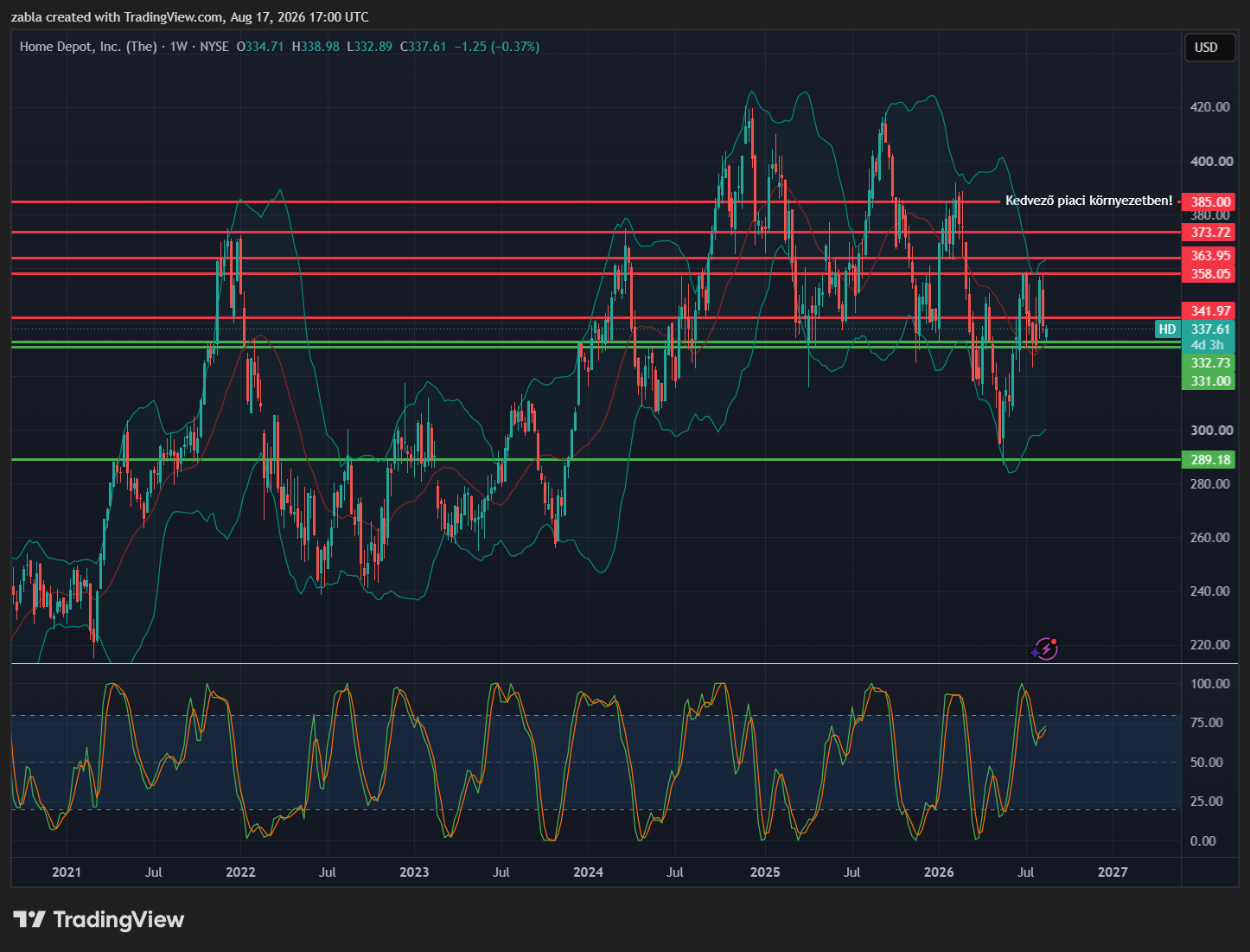Viewport: 1250px width, 952px height.
Task: Click the 2024 label on time axis
Action: click(x=589, y=872)
